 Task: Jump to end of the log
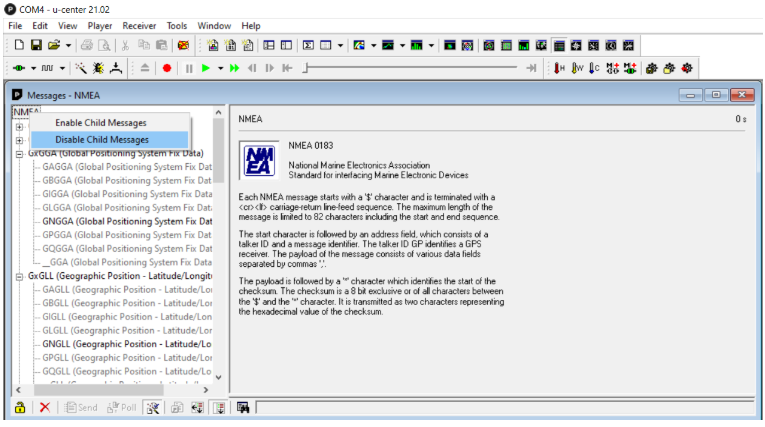[531, 68]
